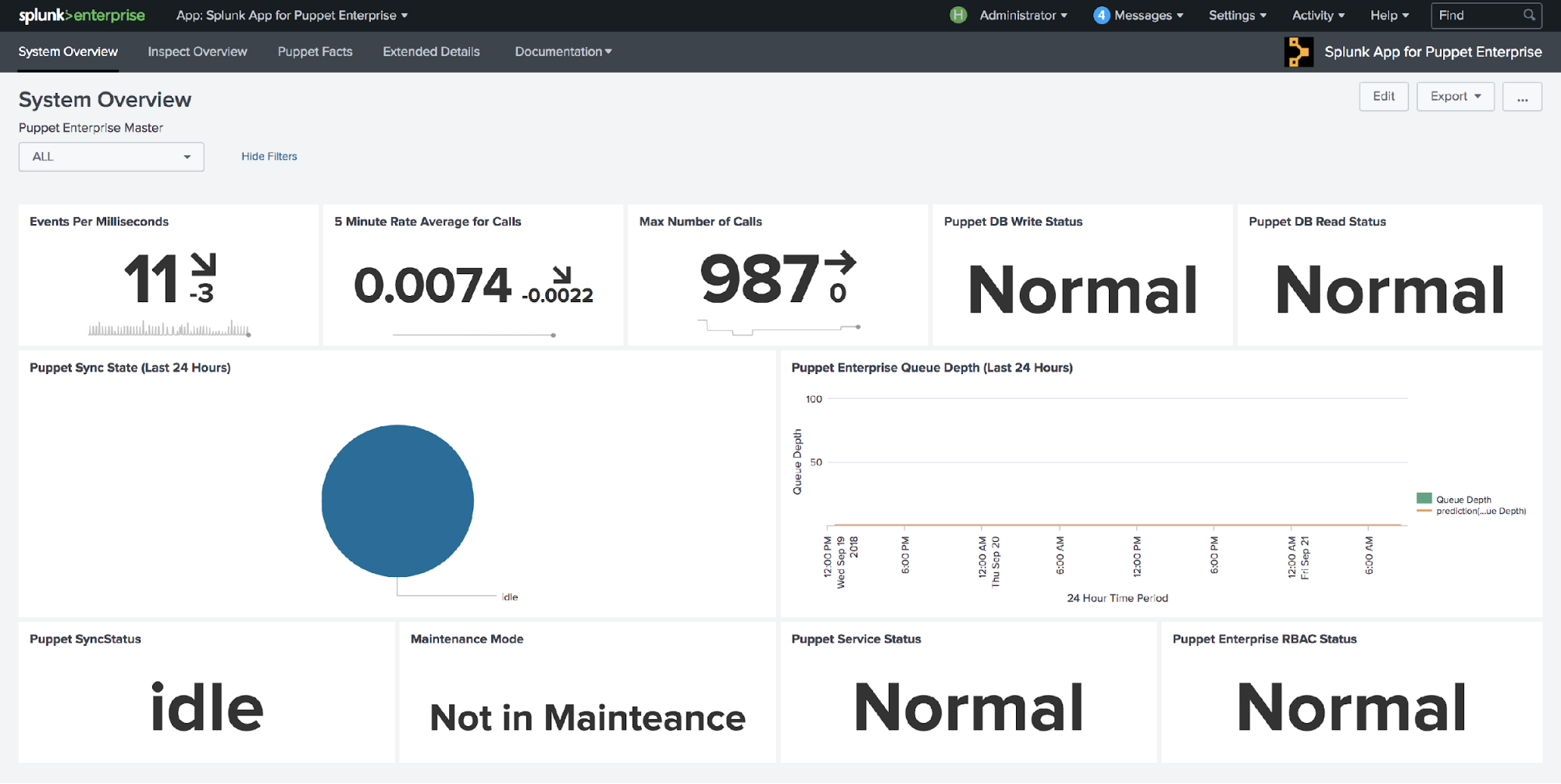Image resolution: width=1561 pixels, height=784 pixels.
Task: Click the Events Per Milliseconds down-trend arrow
Action: point(204,264)
